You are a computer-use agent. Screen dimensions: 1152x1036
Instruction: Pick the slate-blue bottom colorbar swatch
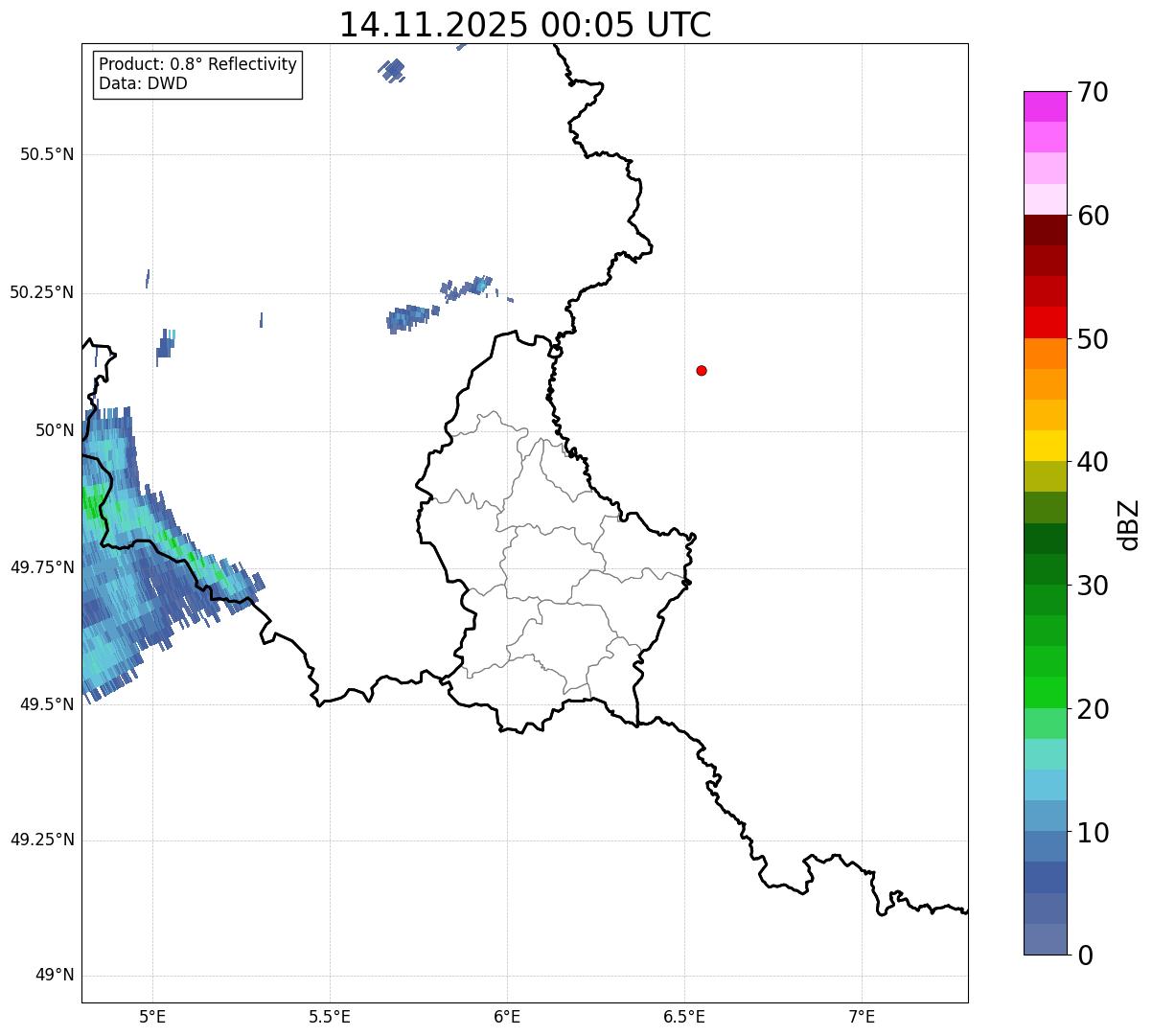coord(1045,938)
